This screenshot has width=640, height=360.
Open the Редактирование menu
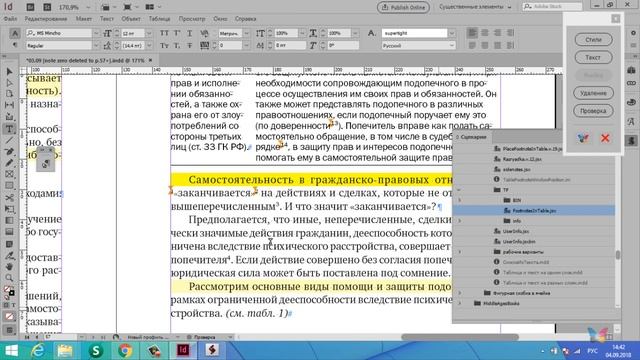tap(46, 19)
